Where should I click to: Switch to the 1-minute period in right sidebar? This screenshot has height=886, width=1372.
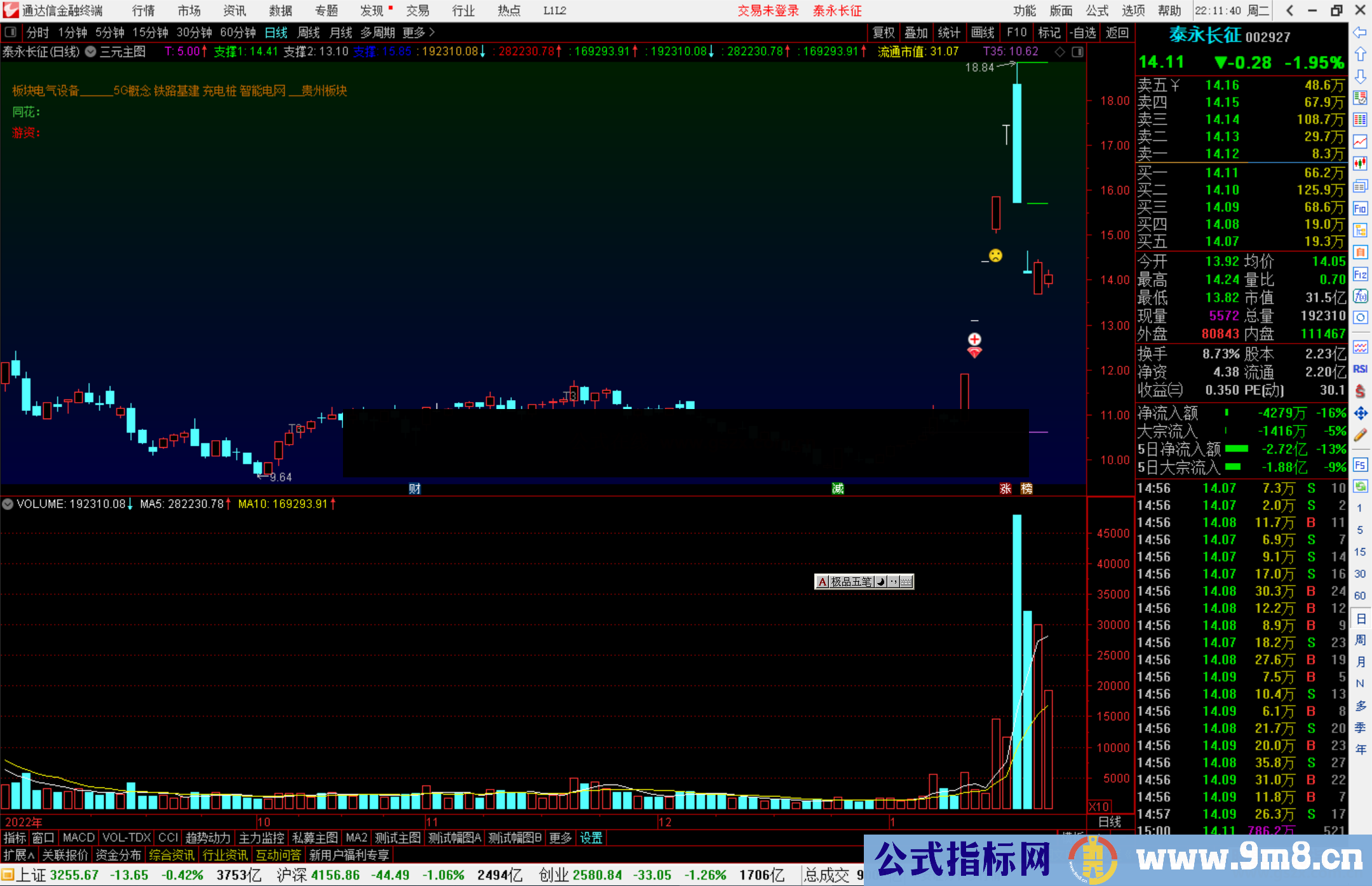[x=1360, y=508]
